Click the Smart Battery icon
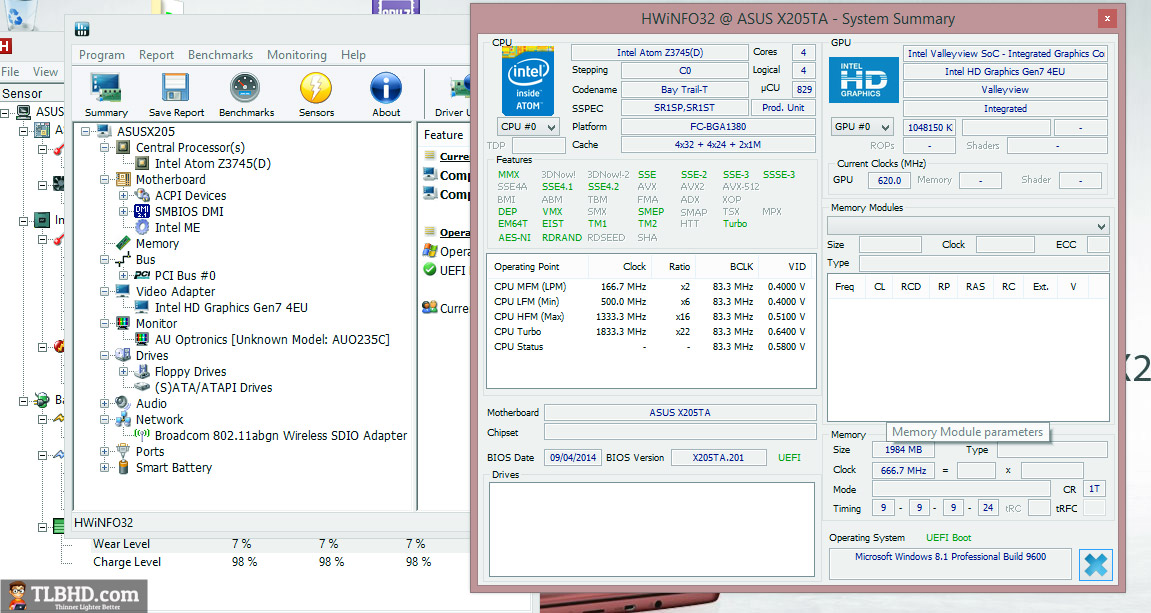 [x=123, y=468]
